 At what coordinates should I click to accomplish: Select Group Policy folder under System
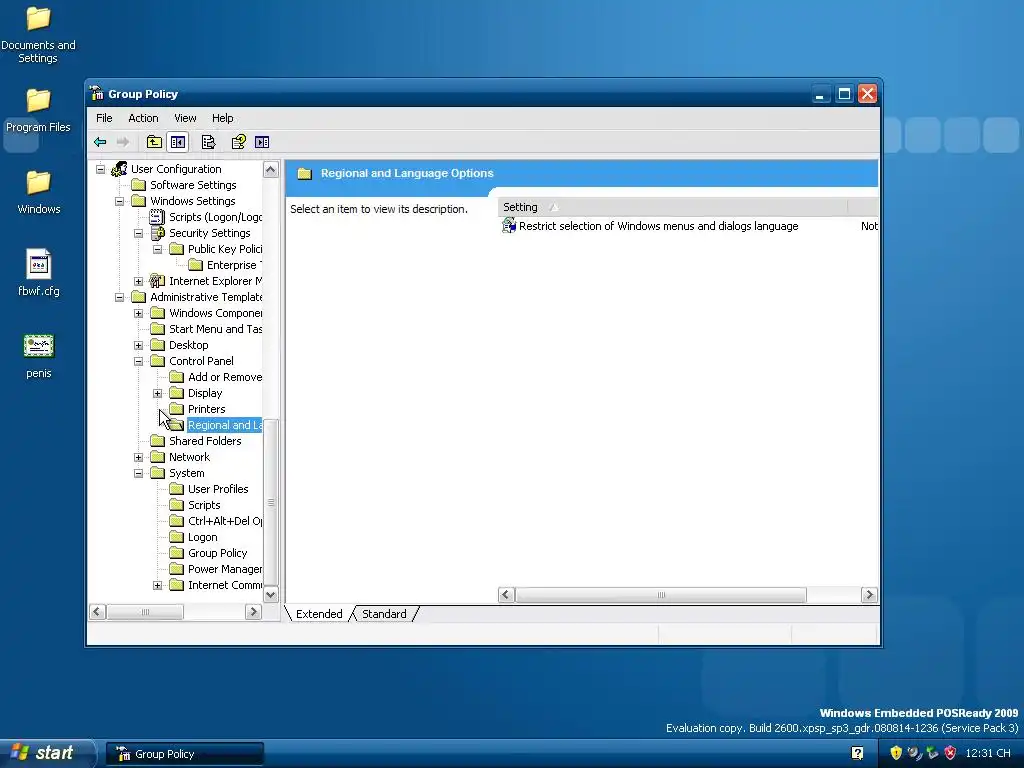[217, 553]
